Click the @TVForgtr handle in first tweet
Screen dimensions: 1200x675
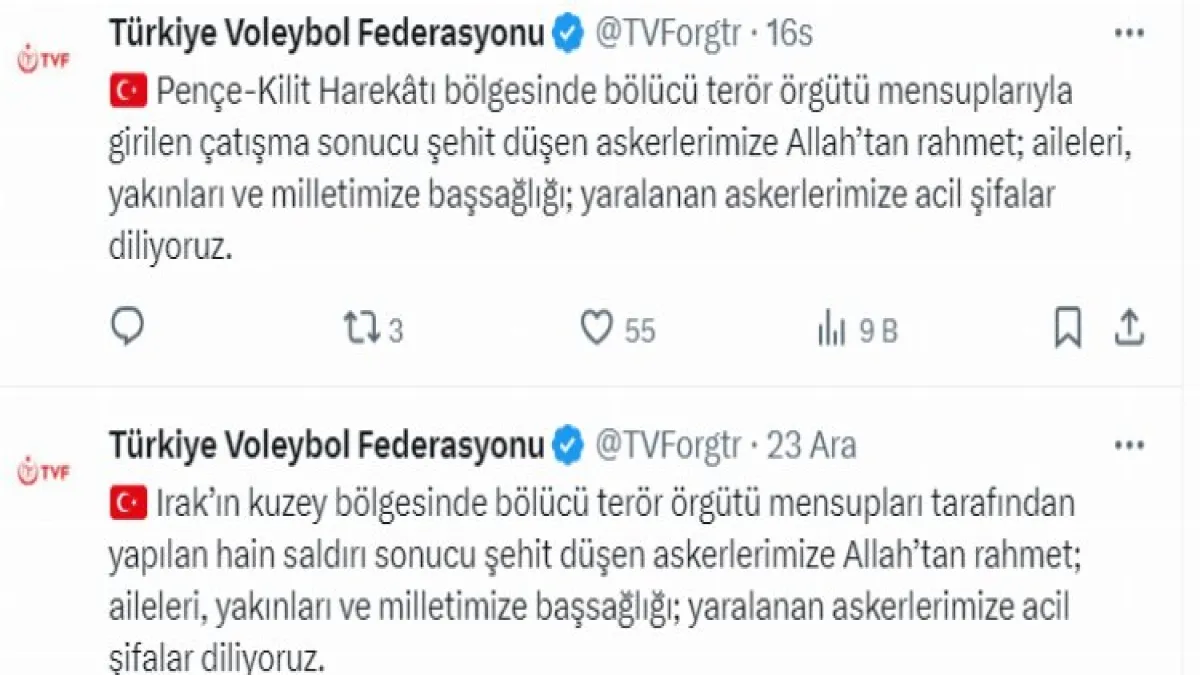671,34
